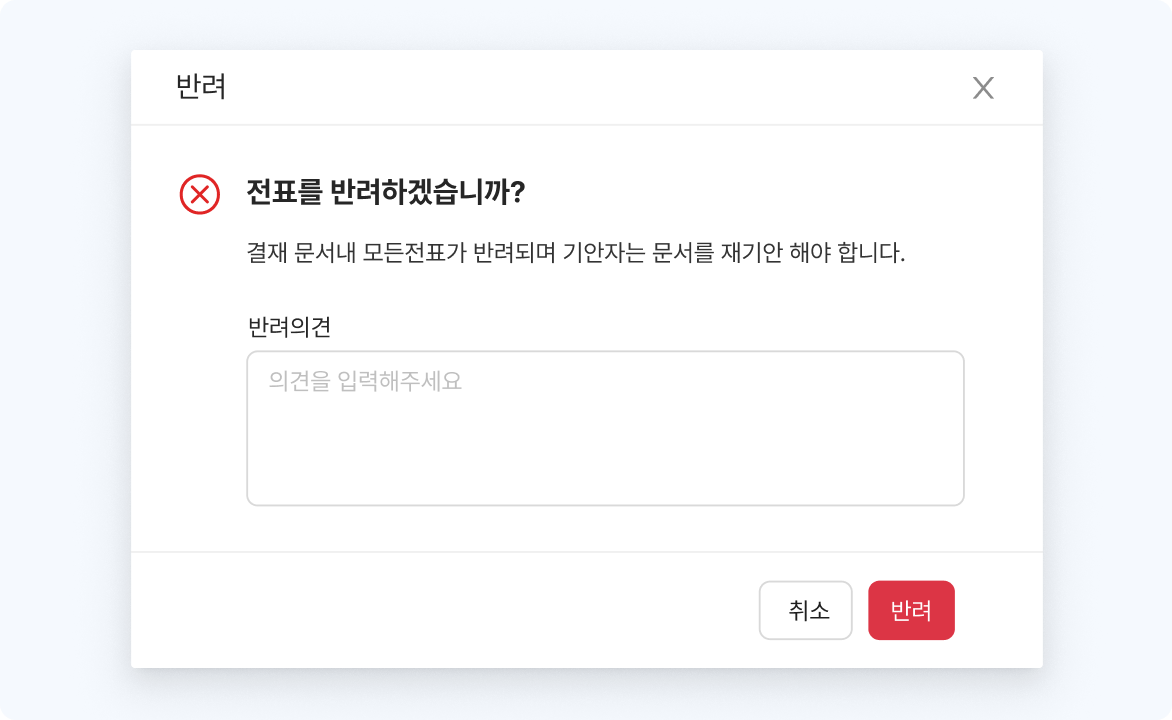The image size is (1172, 720).
Task: Confirm rejection with the red button
Action: coord(911,610)
